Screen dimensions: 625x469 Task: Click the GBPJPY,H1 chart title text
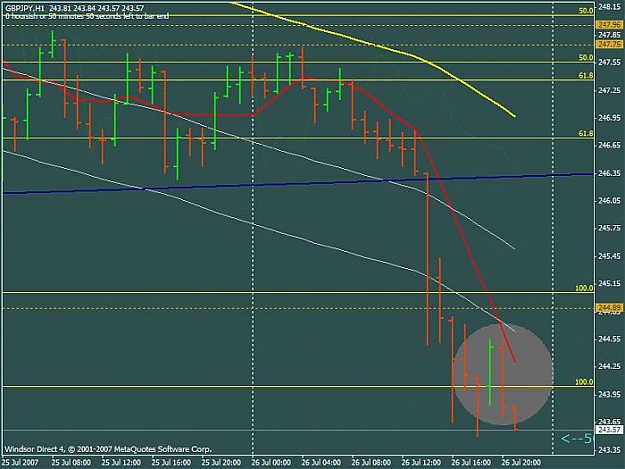click(25, 8)
